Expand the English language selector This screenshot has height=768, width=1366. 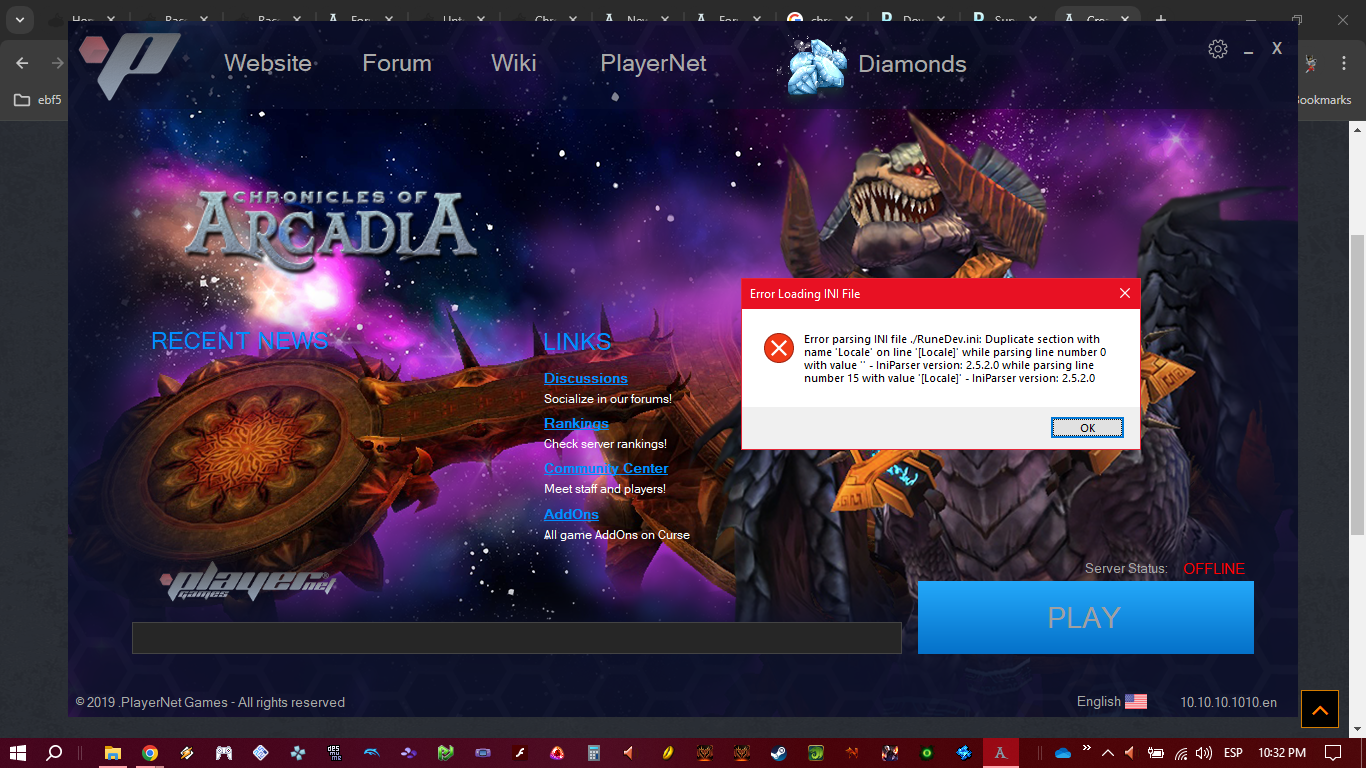click(1098, 702)
